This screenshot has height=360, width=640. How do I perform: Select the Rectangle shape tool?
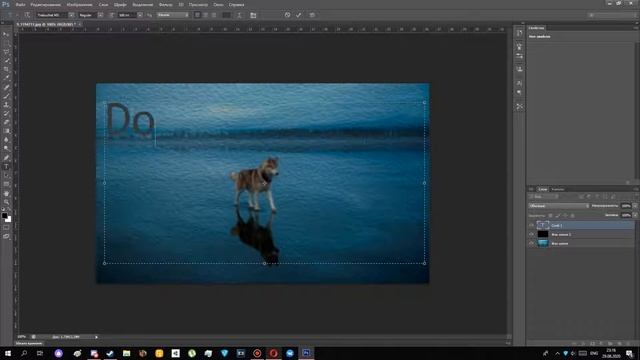coord(6,184)
